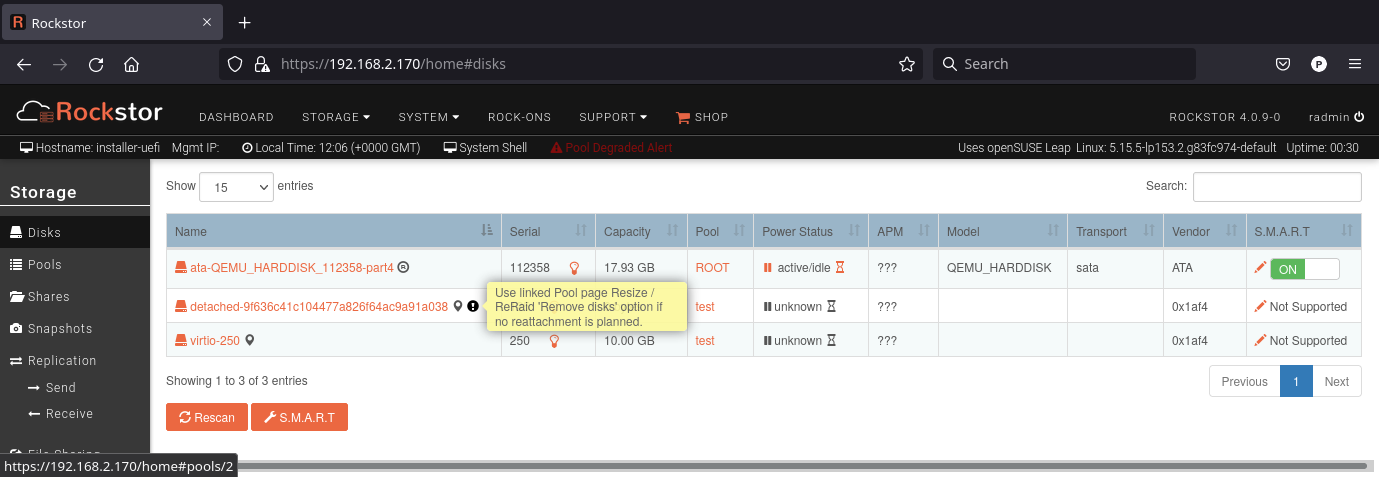Screen dimensions: 1379x477
Task: Click inside the table Search field
Action: pyautogui.click(x=1276, y=187)
